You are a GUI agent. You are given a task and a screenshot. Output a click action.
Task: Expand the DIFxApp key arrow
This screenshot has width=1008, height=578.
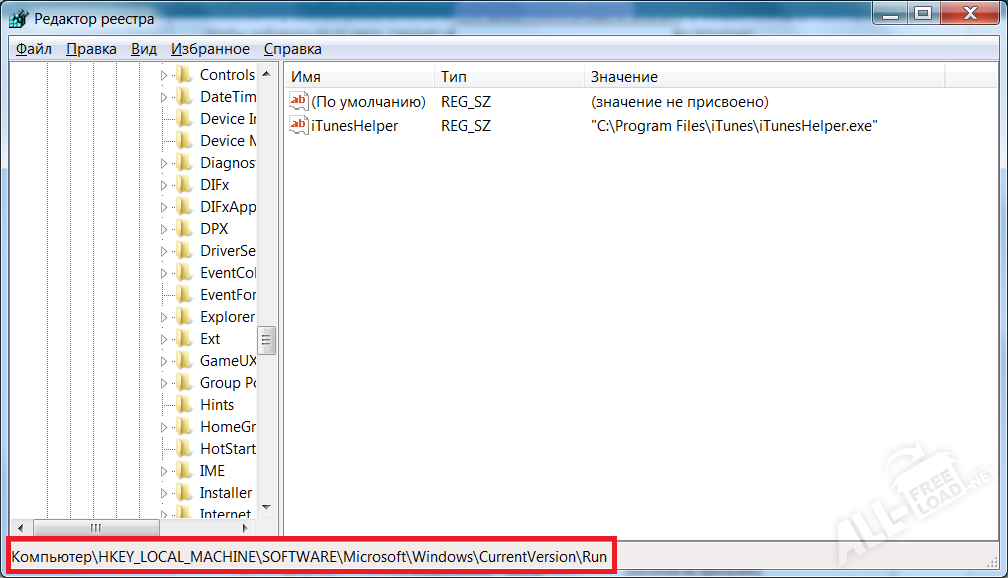click(165, 207)
